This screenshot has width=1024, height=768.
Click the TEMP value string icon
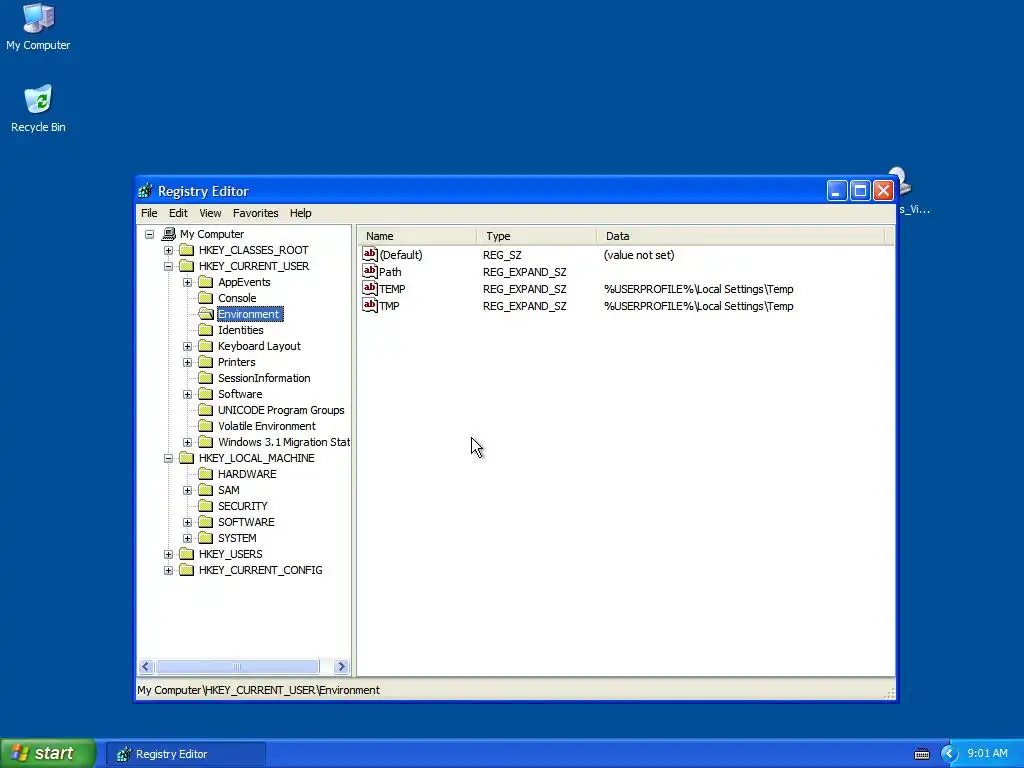click(370, 288)
